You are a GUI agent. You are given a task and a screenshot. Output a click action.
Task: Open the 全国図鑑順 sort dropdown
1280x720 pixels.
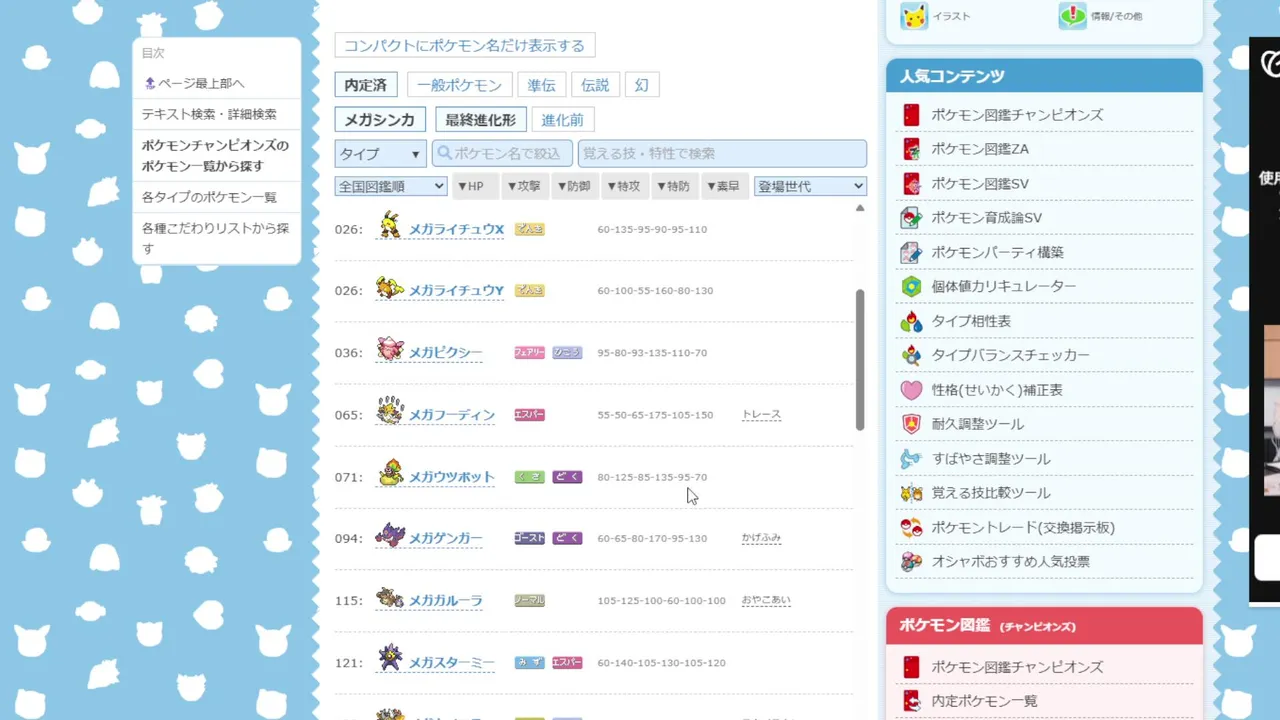tap(391, 186)
